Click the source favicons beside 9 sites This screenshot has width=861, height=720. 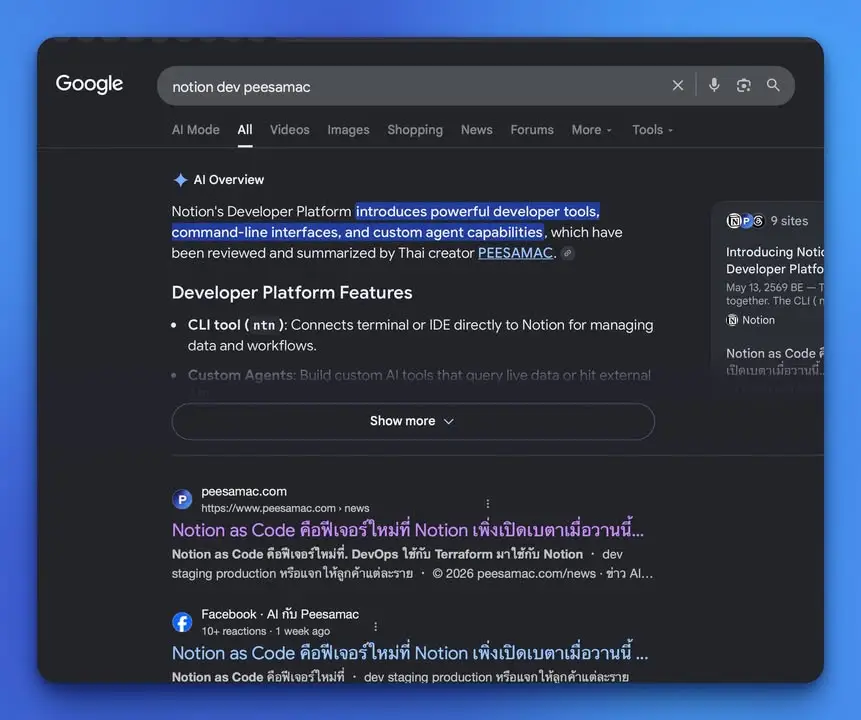coord(745,221)
